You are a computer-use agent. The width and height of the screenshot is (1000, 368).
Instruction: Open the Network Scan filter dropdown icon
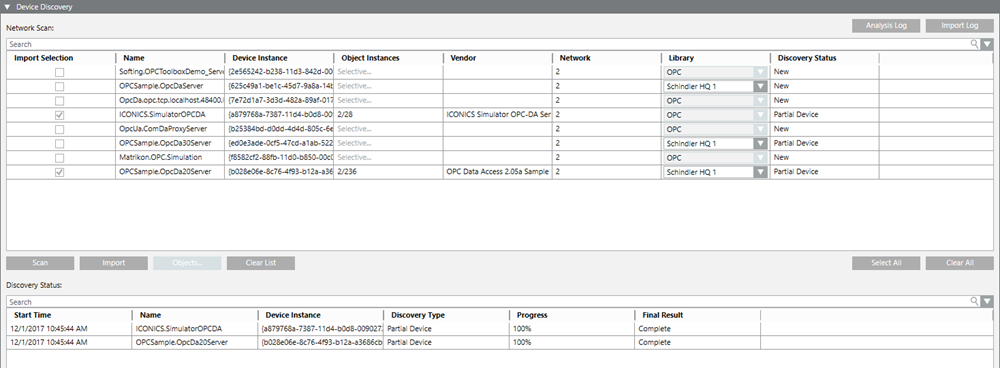click(987, 44)
